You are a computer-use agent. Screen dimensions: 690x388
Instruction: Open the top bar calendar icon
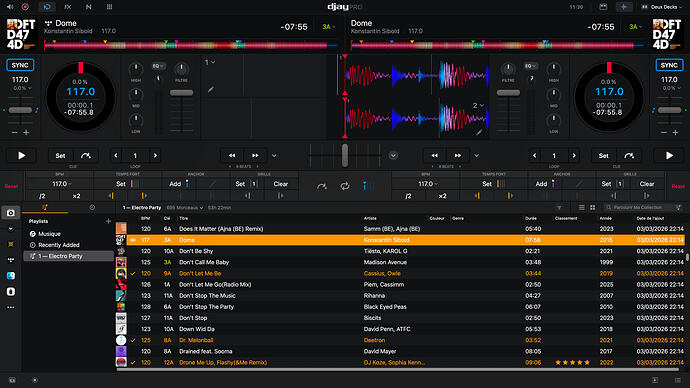pyautogui.click(x=603, y=7)
